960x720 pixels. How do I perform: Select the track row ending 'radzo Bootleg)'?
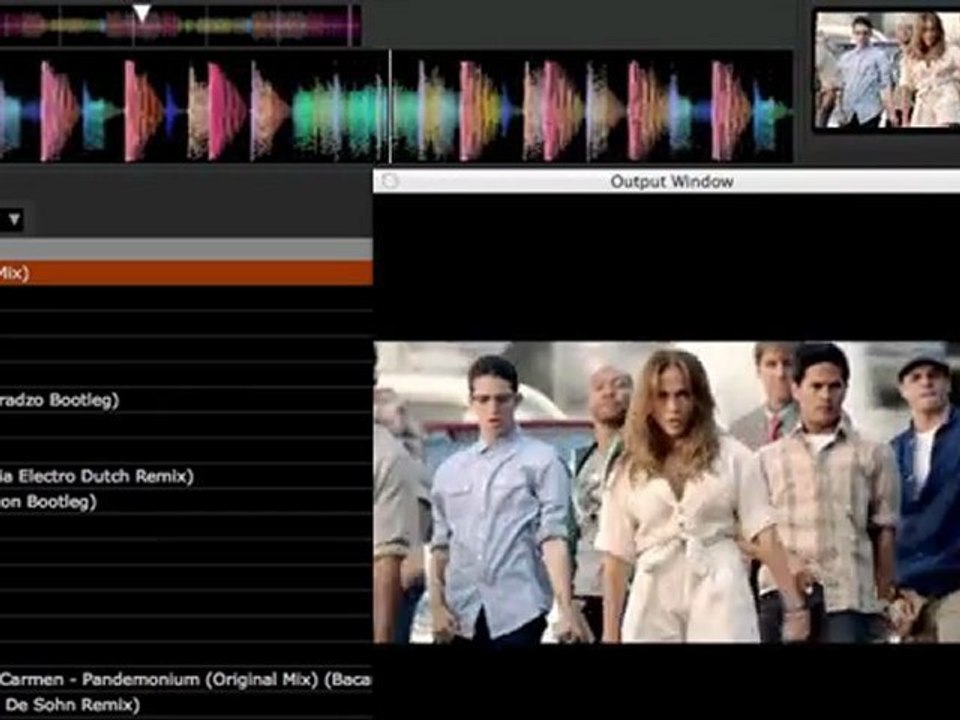[x=186, y=400]
